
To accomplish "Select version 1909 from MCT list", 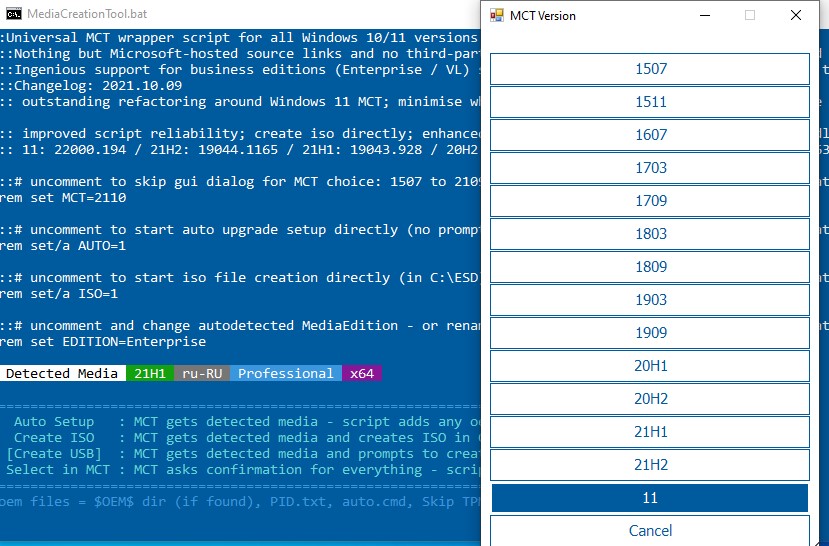I will pos(650,333).
